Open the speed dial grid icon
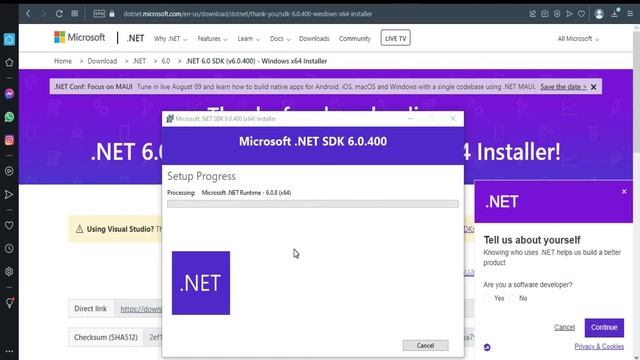Image resolution: width=640 pixels, height=360 pixels. [75, 14]
